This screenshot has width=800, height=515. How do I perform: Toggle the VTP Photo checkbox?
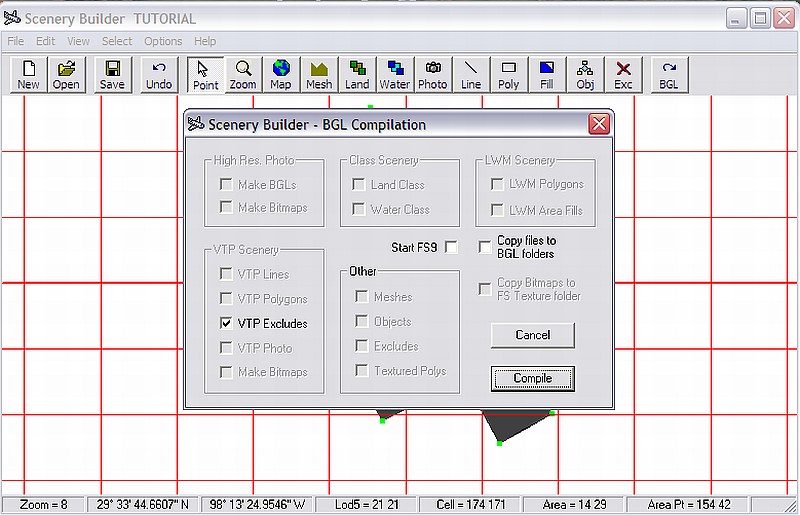click(226, 348)
